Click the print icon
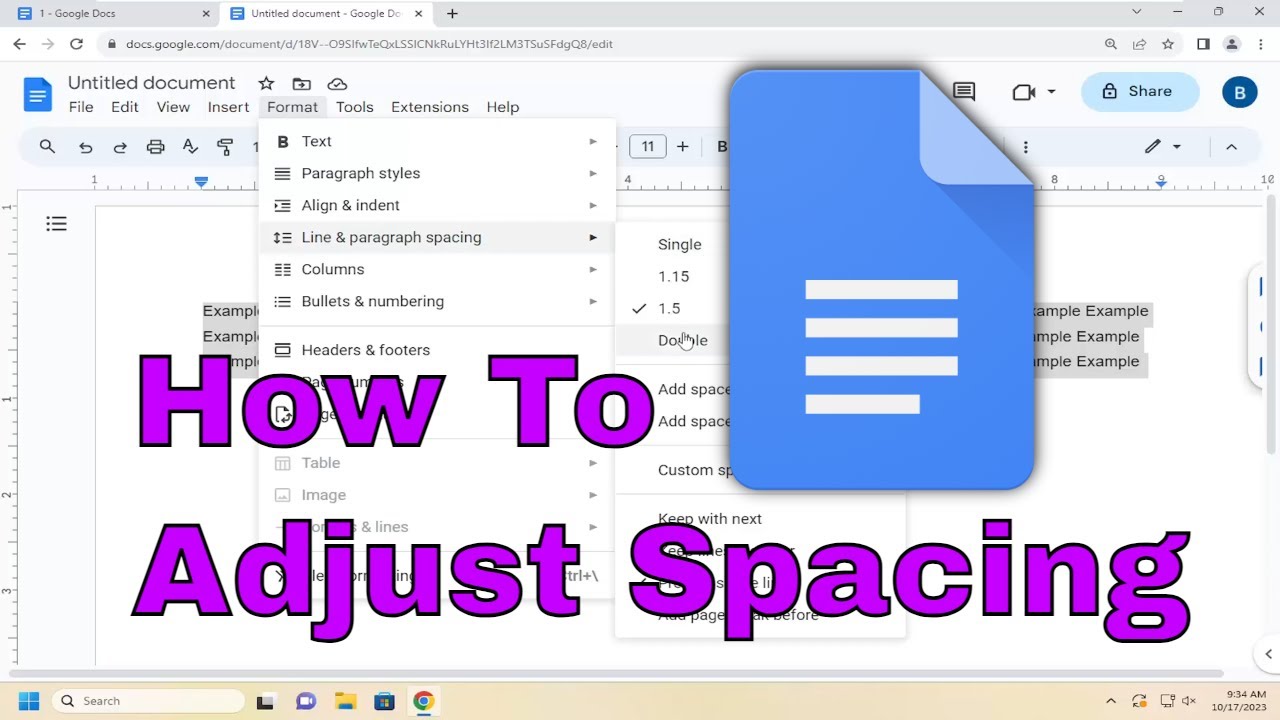 pyautogui.click(x=155, y=147)
